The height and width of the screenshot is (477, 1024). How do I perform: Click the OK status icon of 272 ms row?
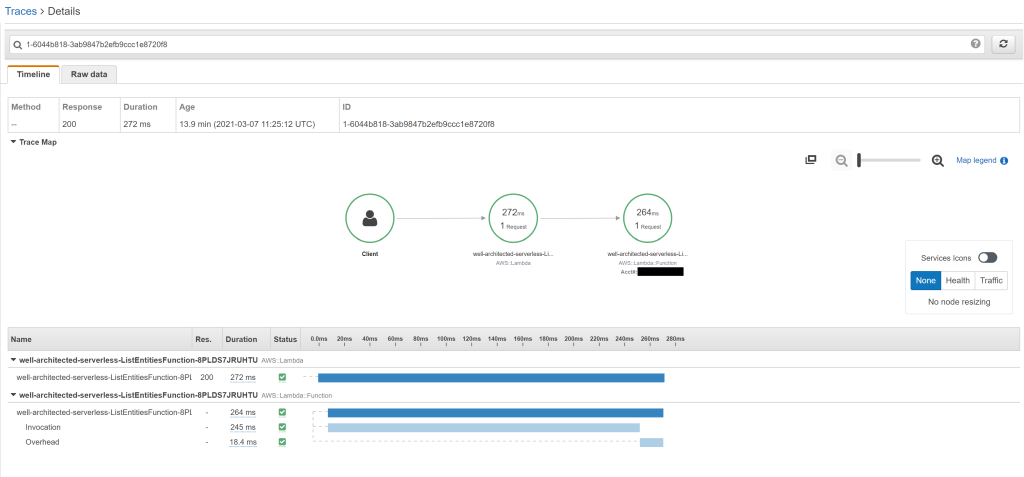tap(282, 377)
